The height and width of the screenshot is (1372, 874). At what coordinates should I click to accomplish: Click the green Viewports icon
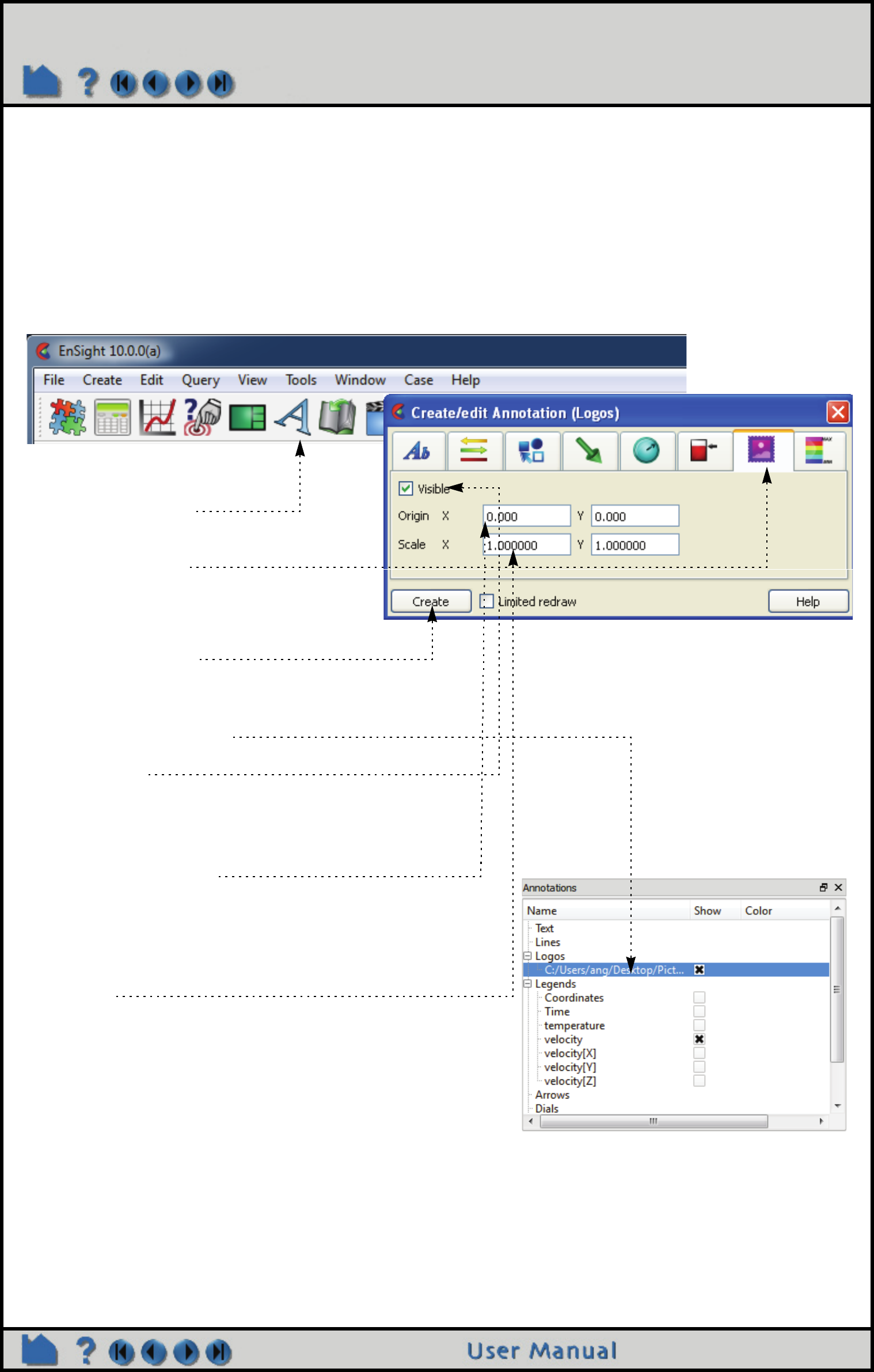pos(247,418)
